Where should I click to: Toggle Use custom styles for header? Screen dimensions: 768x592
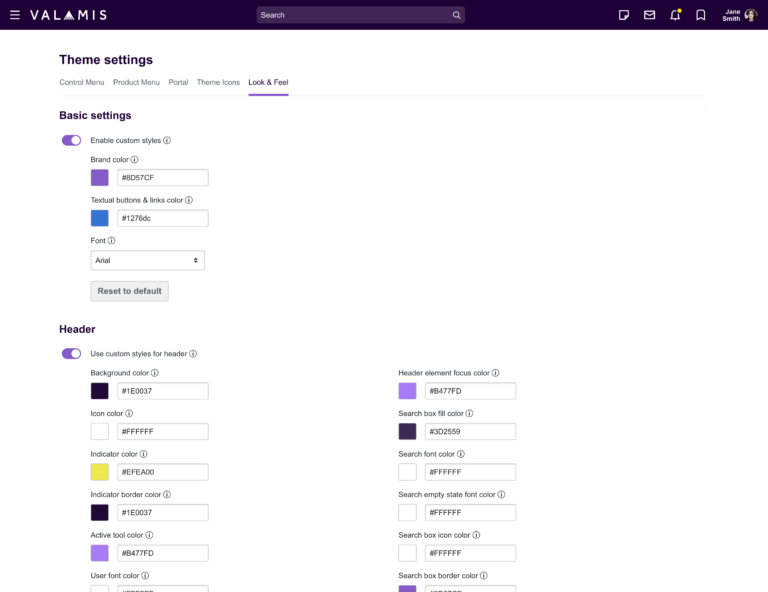pos(72,354)
